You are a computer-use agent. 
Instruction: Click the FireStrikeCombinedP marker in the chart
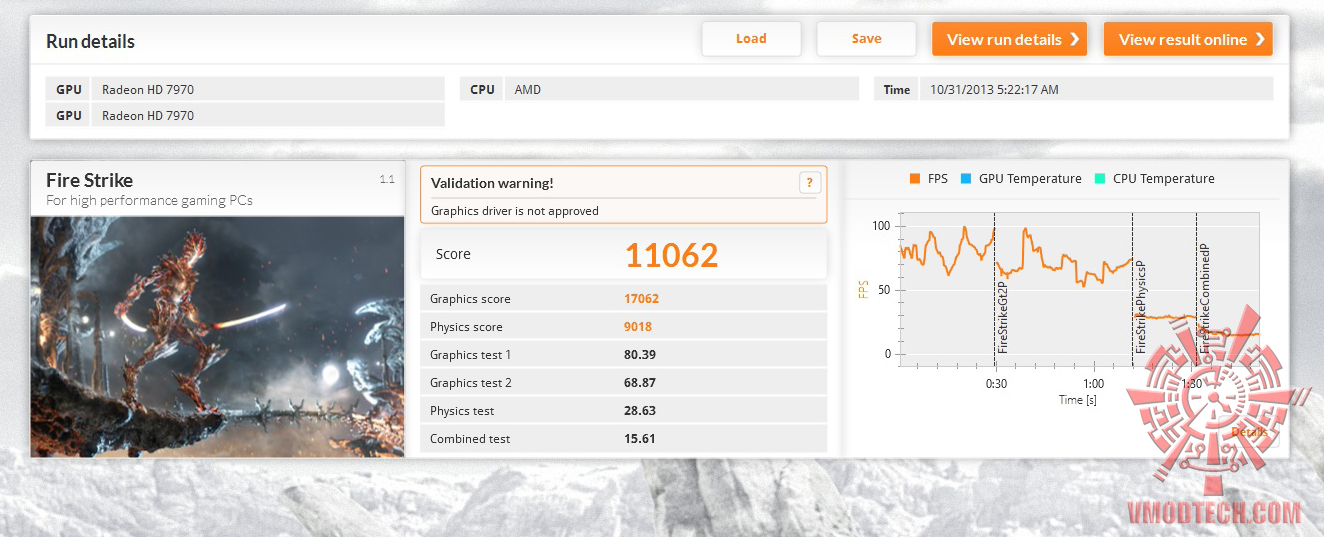pyautogui.click(x=1206, y=297)
